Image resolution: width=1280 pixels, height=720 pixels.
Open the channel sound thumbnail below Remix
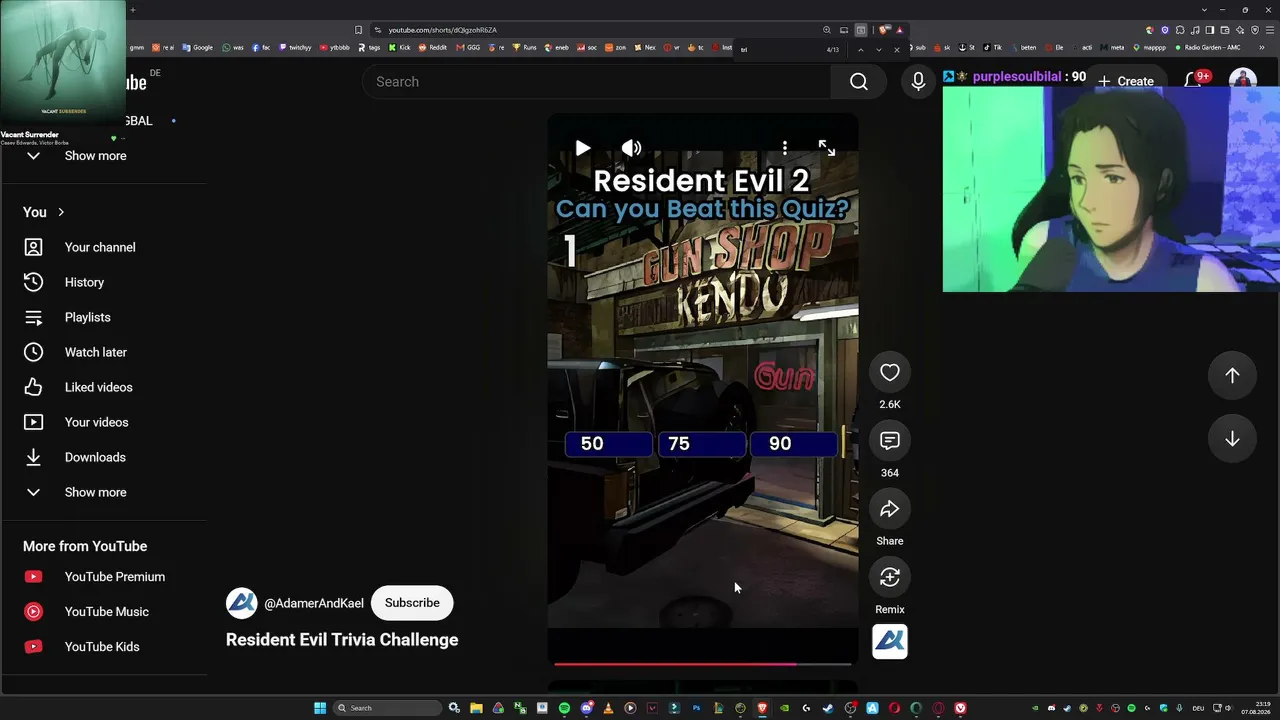click(890, 642)
